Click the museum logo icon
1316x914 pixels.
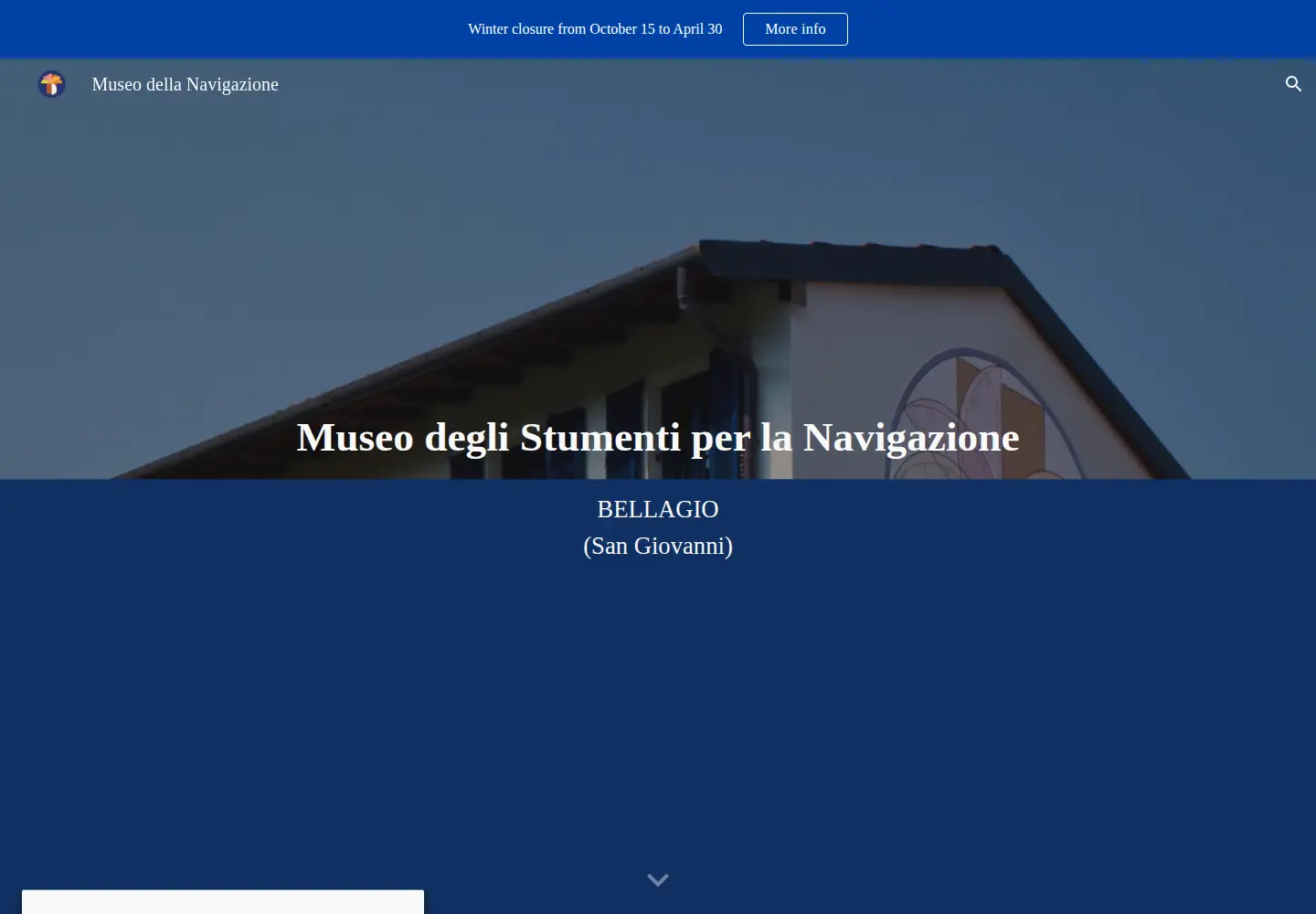coord(52,84)
